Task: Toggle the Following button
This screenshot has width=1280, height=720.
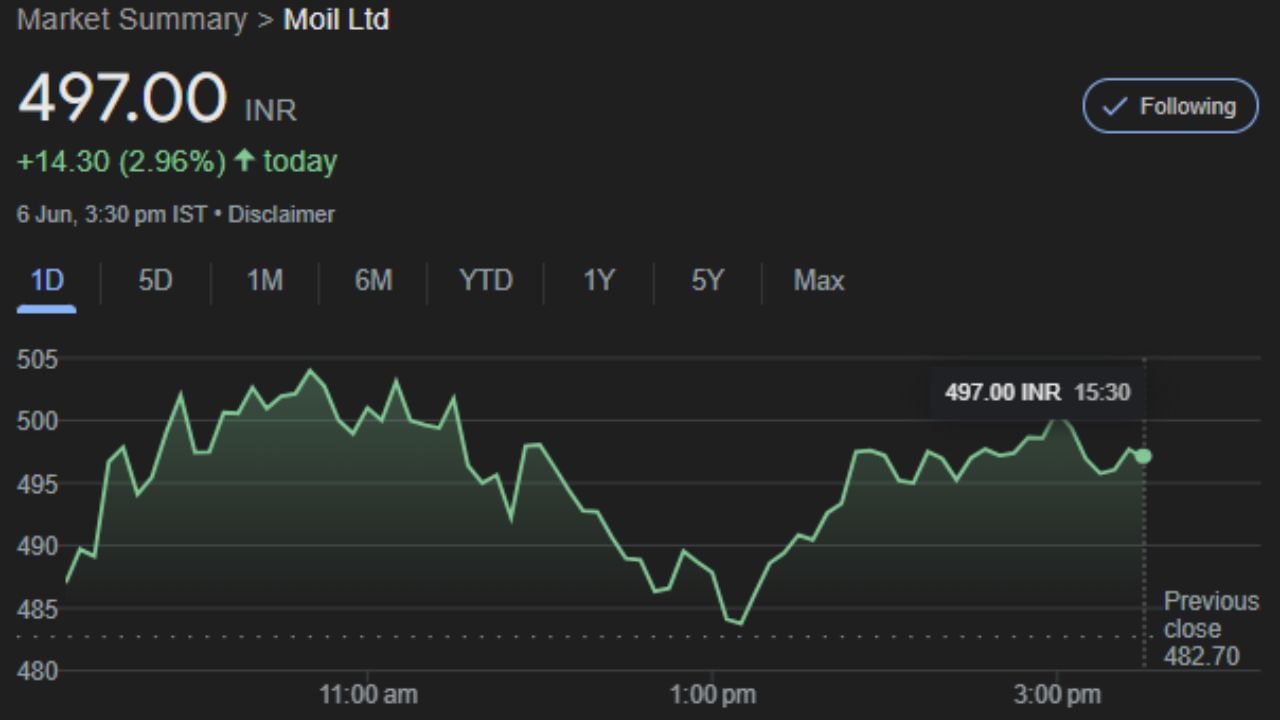Action: 1170,106
